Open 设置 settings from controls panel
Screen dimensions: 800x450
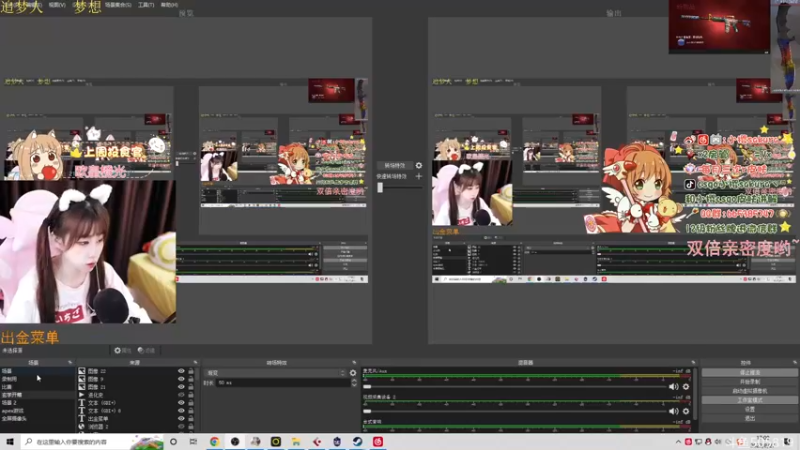coord(749,409)
